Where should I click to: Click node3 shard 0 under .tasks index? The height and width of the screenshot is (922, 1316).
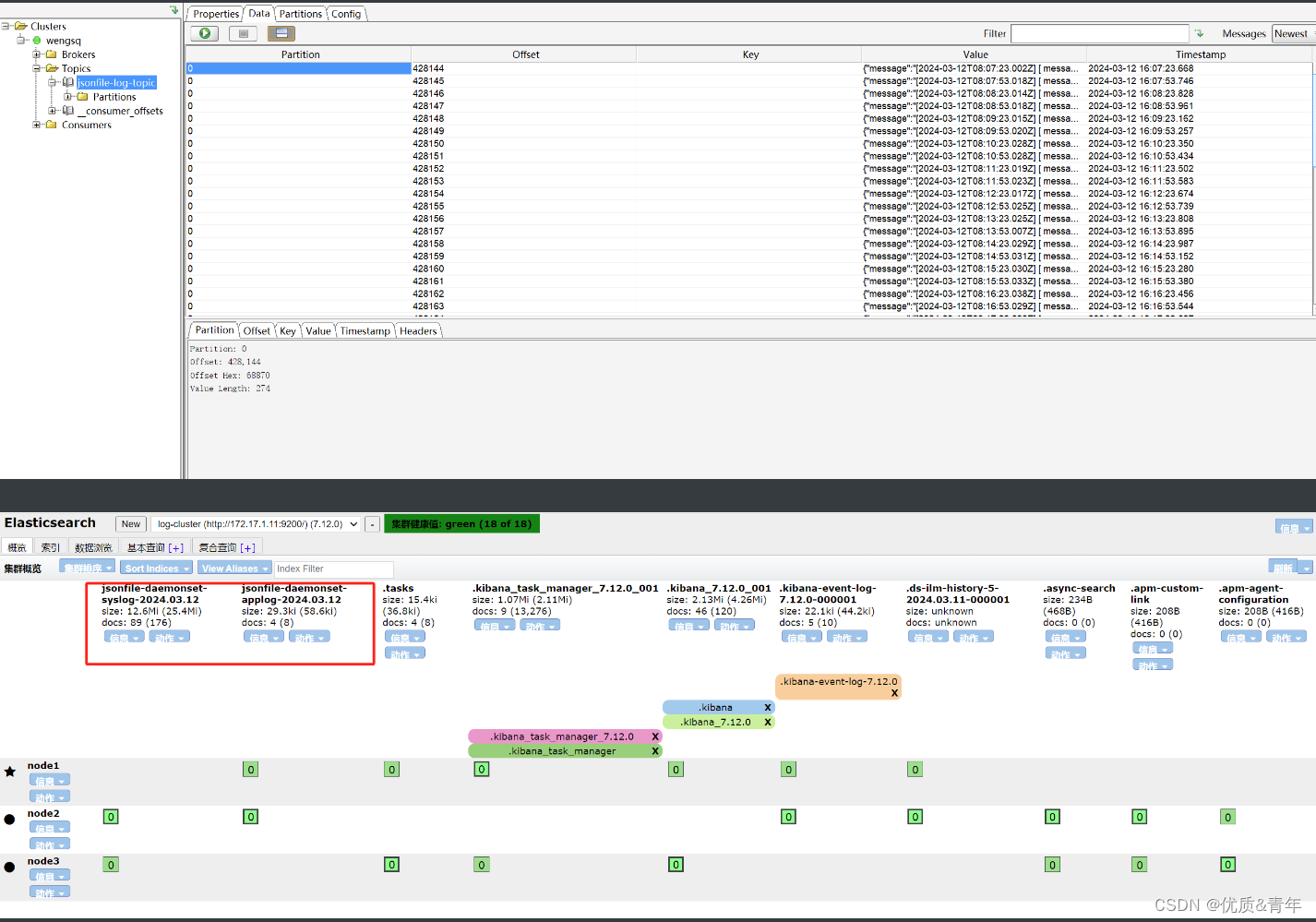click(391, 865)
